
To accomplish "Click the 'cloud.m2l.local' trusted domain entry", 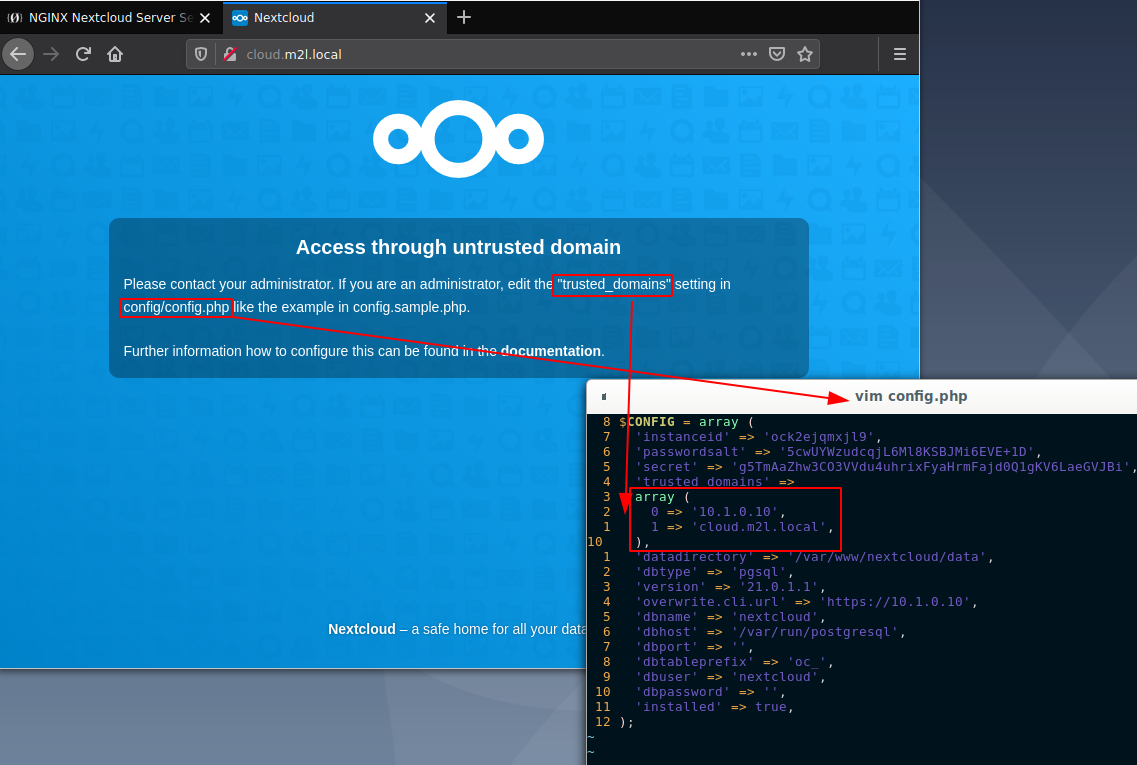I will 742,527.
